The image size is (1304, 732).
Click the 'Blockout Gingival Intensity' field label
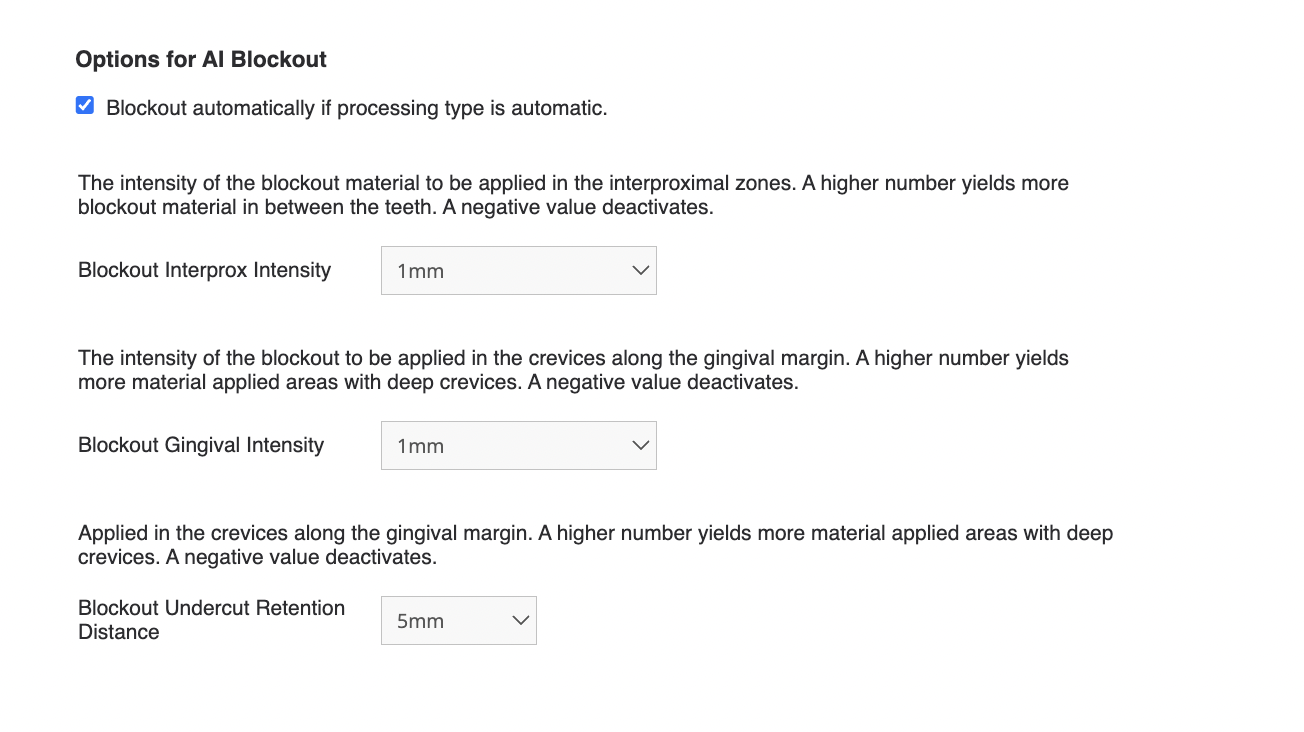201,445
